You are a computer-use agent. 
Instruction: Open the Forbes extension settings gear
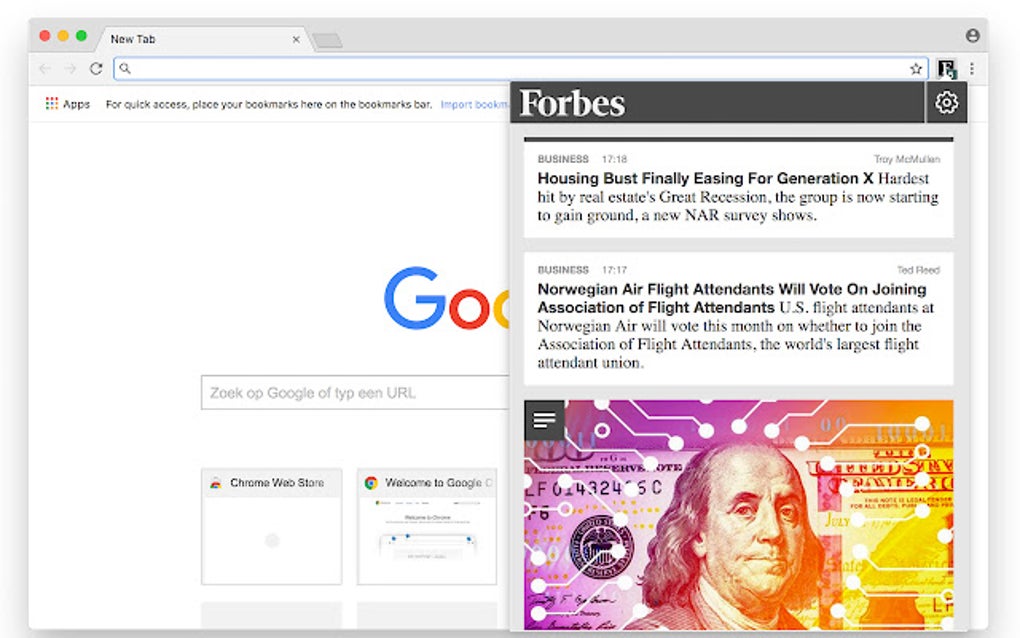pyautogui.click(x=946, y=102)
